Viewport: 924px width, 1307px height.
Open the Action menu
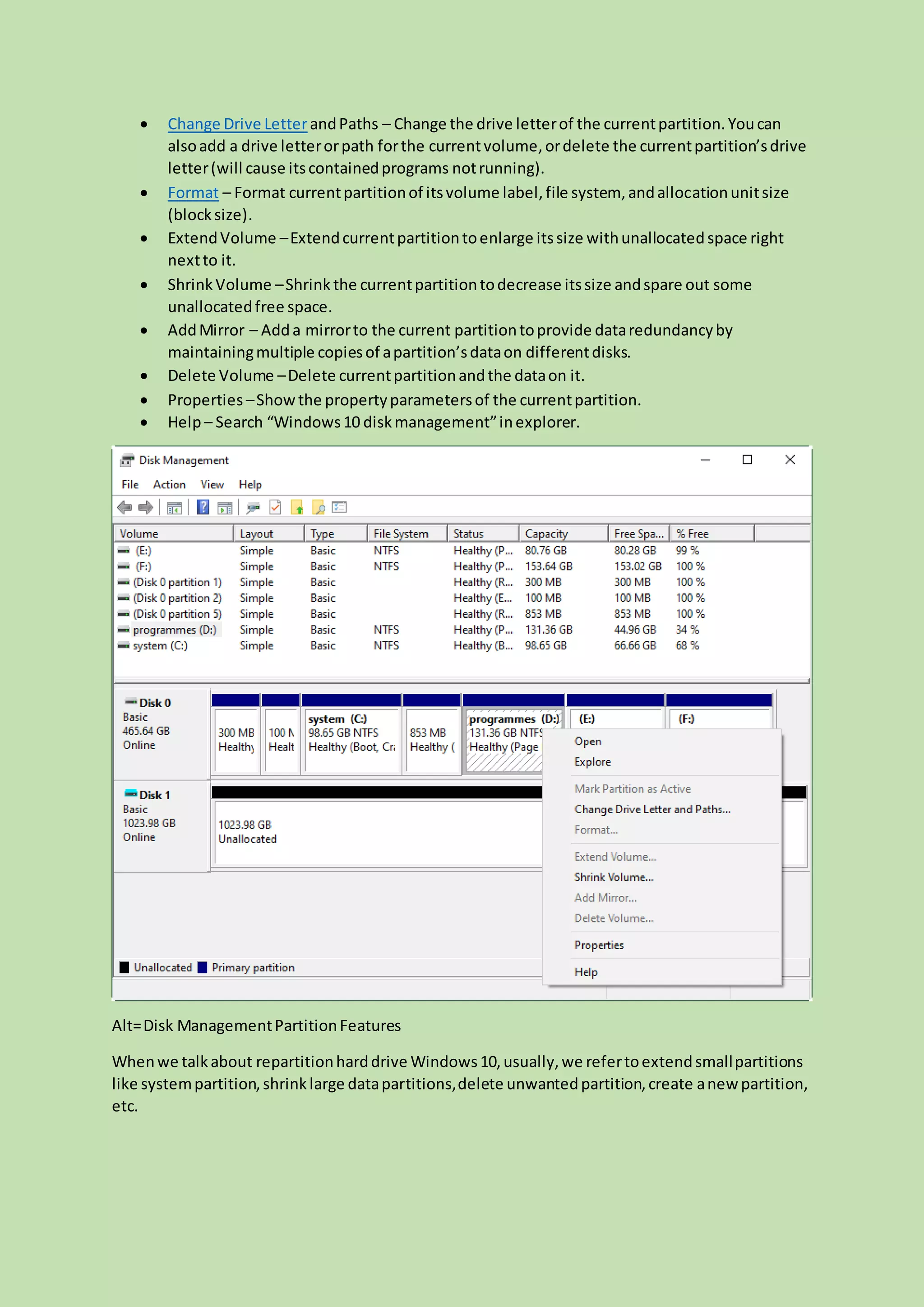coord(170,484)
